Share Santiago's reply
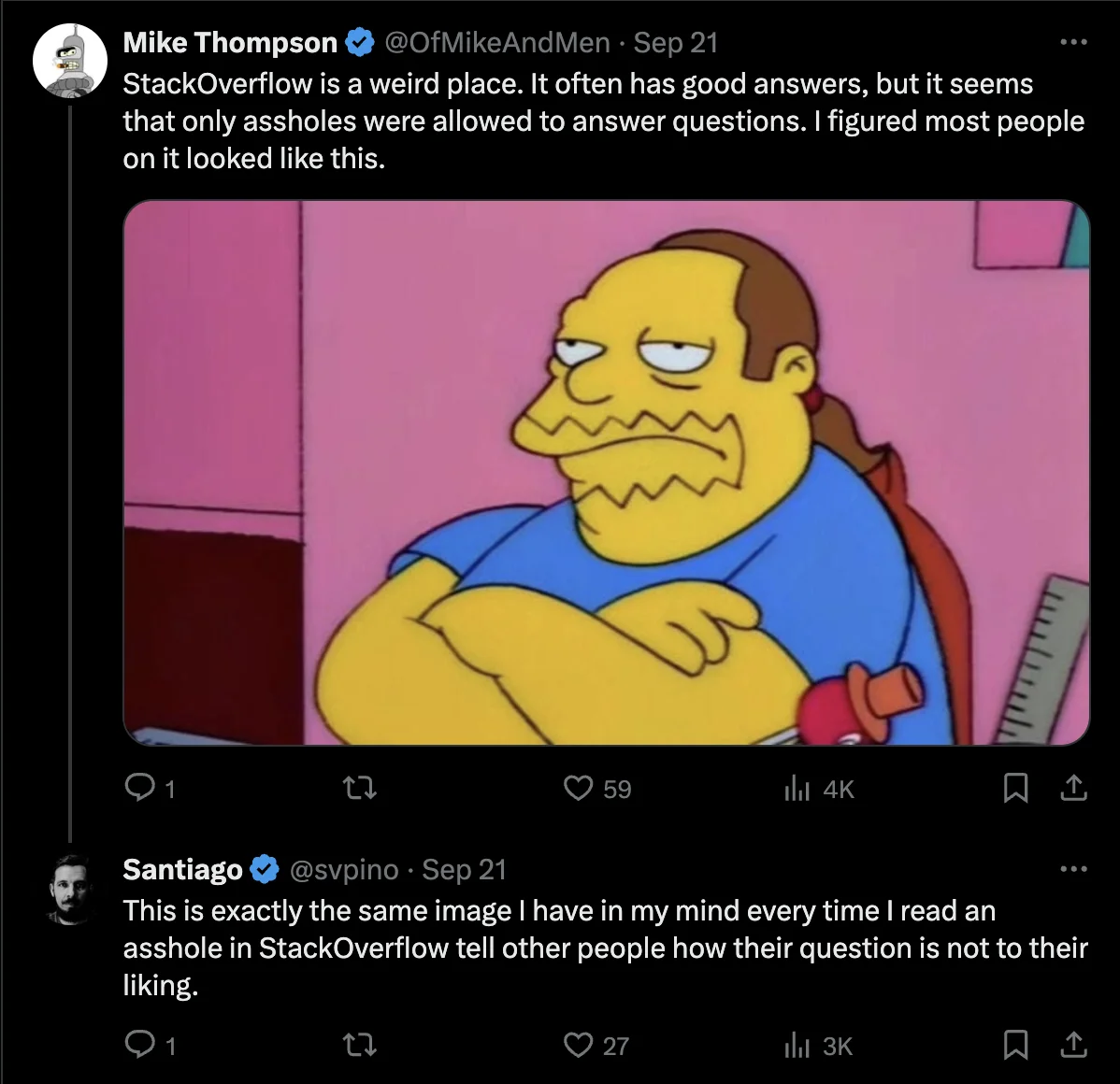The image size is (1120, 1084). point(1073,1046)
